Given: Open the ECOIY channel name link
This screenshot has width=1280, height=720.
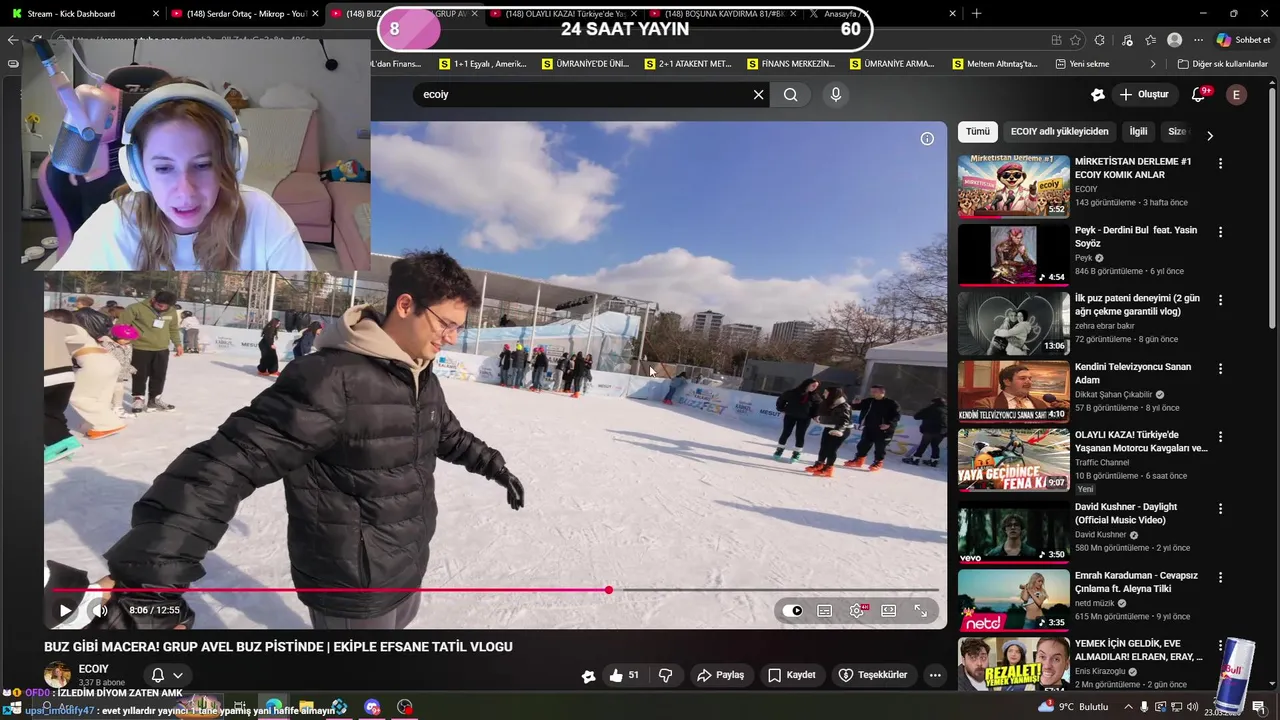Looking at the screenshot, I should click(x=93, y=669).
